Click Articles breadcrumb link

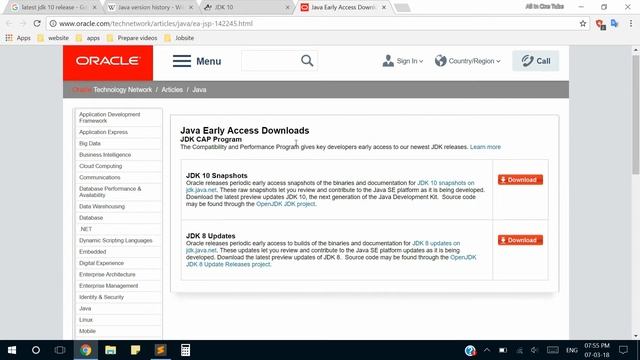click(172, 90)
